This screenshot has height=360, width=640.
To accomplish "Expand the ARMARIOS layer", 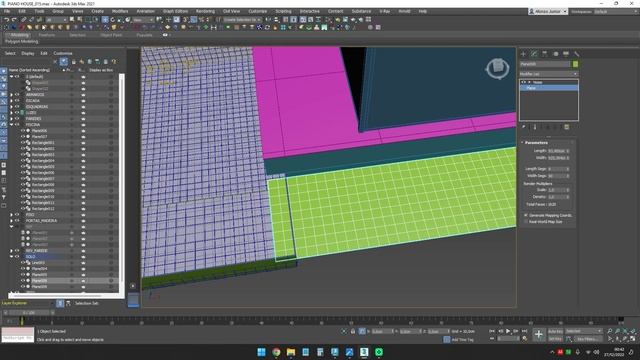I will point(11,95).
